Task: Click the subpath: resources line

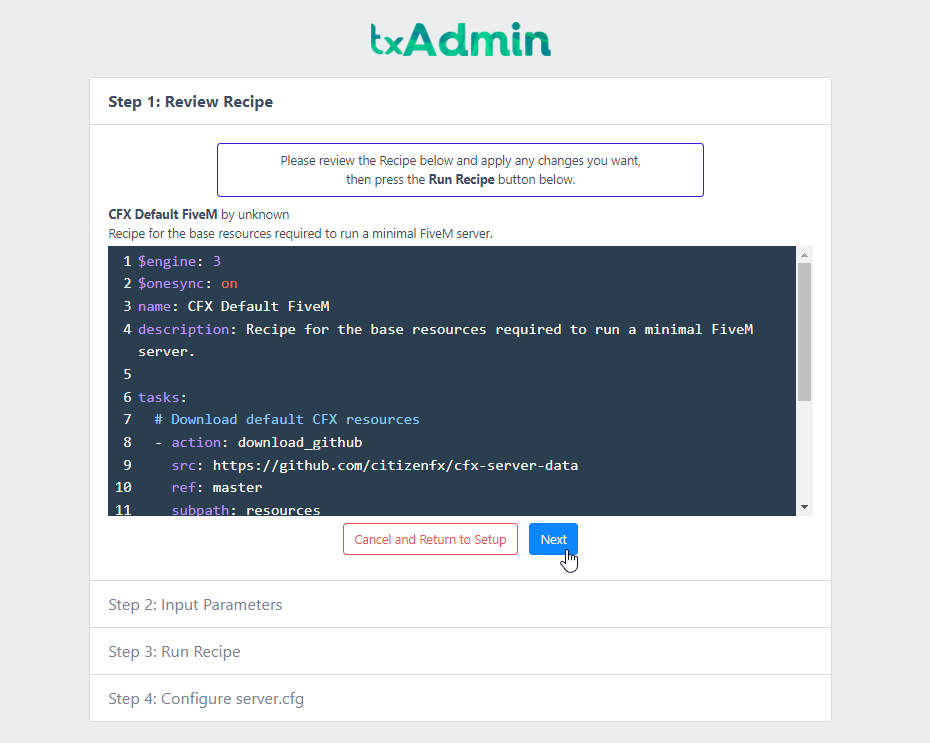Action: click(246, 509)
